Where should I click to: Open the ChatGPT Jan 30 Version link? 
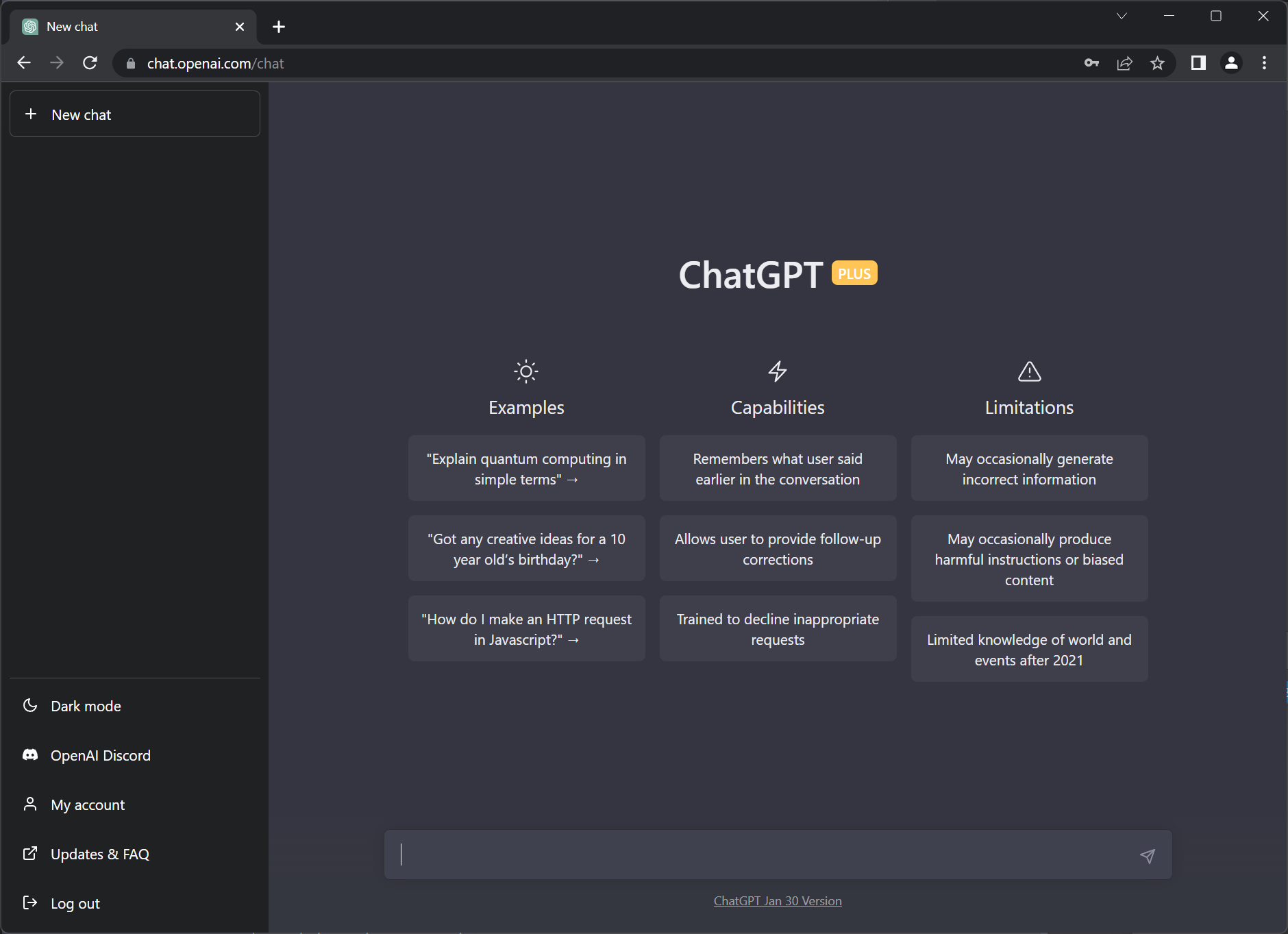pos(778,900)
